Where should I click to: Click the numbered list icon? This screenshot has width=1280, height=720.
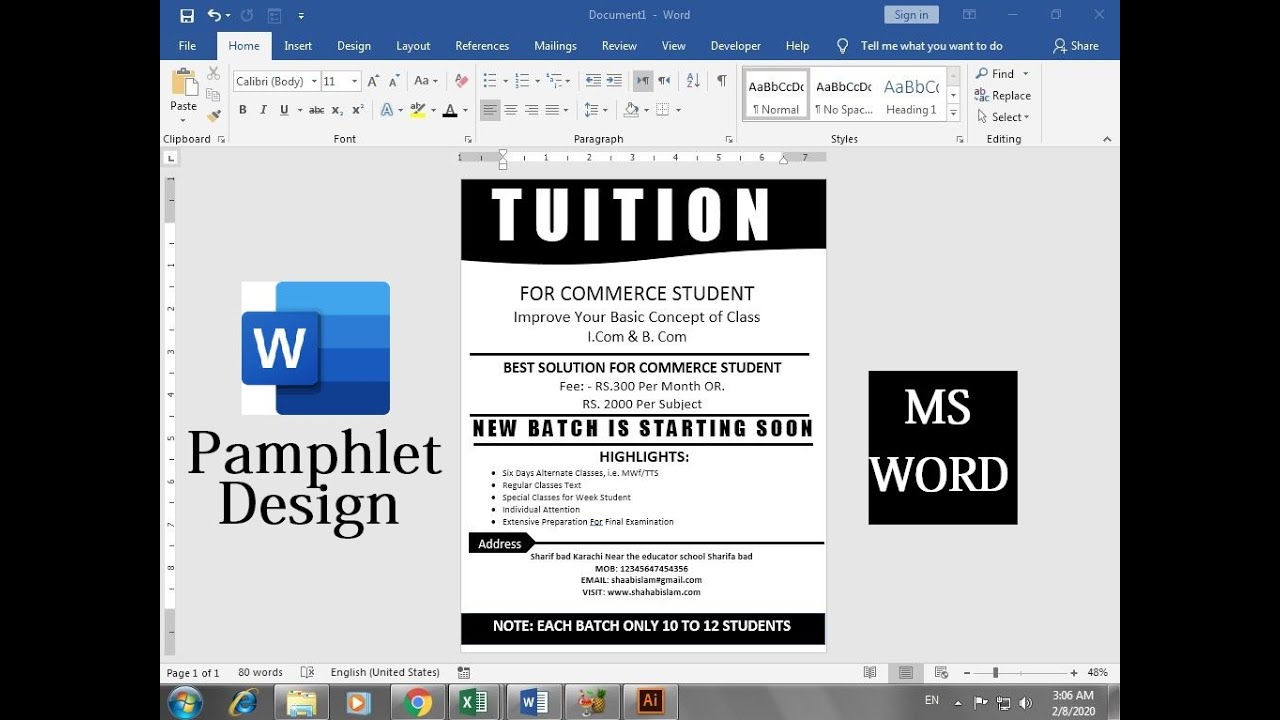[524, 81]
